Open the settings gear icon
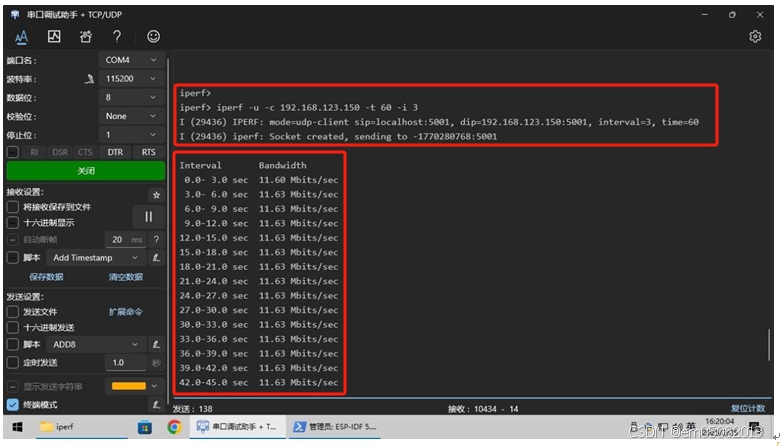The image size is (780, 446). tap(755, 36)
